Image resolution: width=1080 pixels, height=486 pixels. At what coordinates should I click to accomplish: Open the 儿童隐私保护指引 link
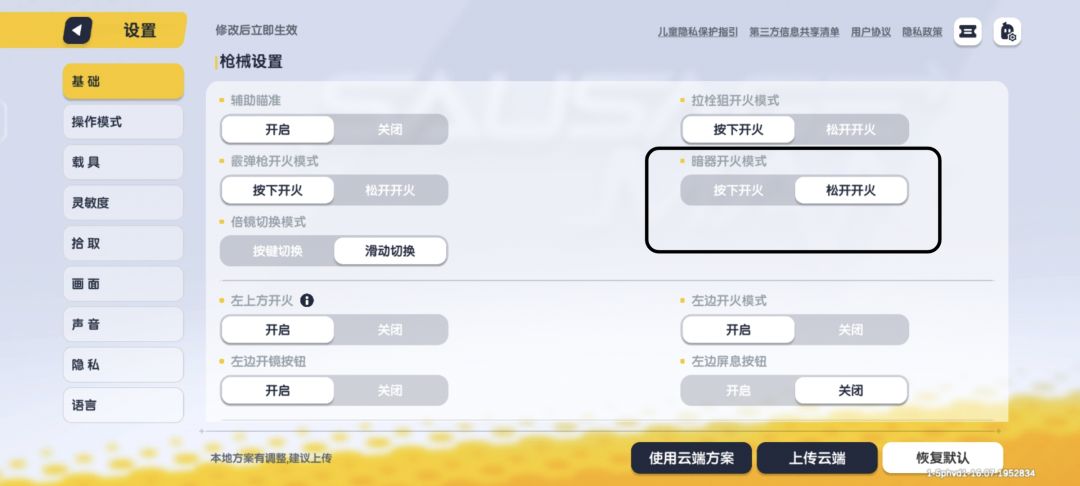698,32
